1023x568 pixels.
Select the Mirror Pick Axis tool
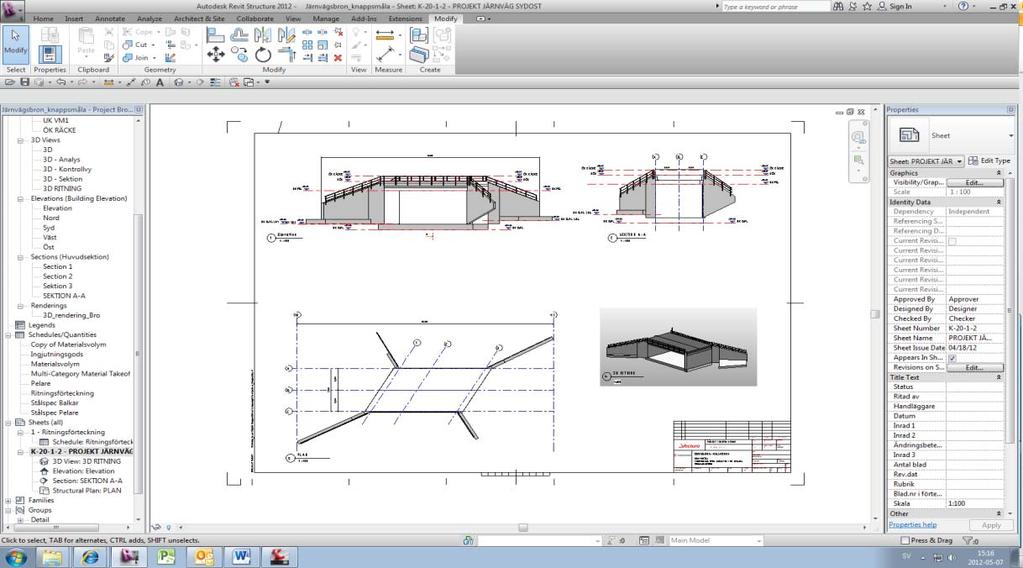pyautogui.click(x=263, y=35)
